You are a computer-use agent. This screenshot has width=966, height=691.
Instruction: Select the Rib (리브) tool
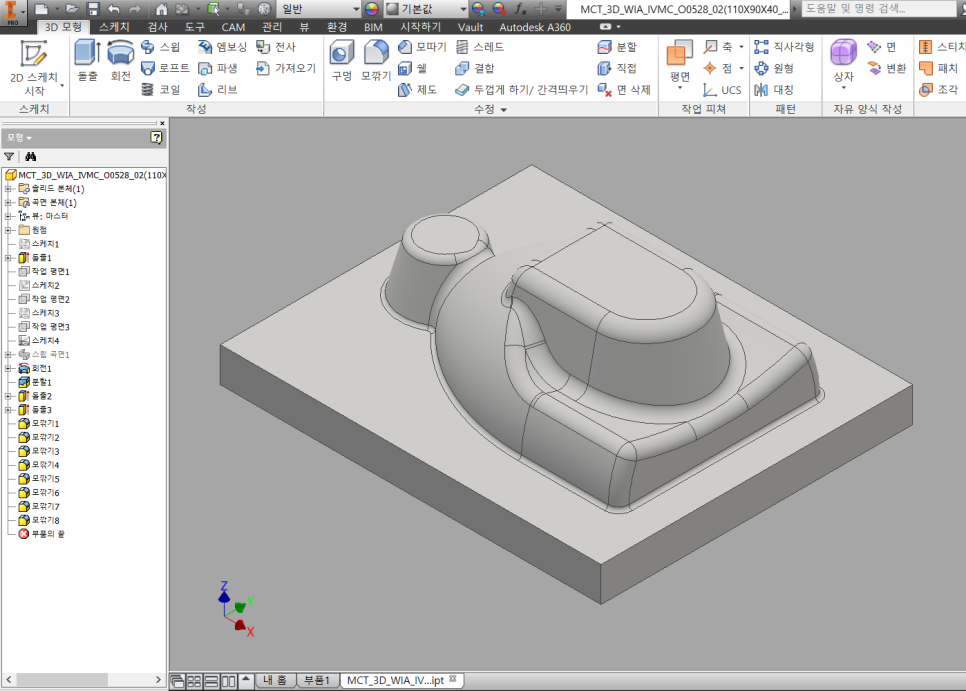(x=218, y=90)
